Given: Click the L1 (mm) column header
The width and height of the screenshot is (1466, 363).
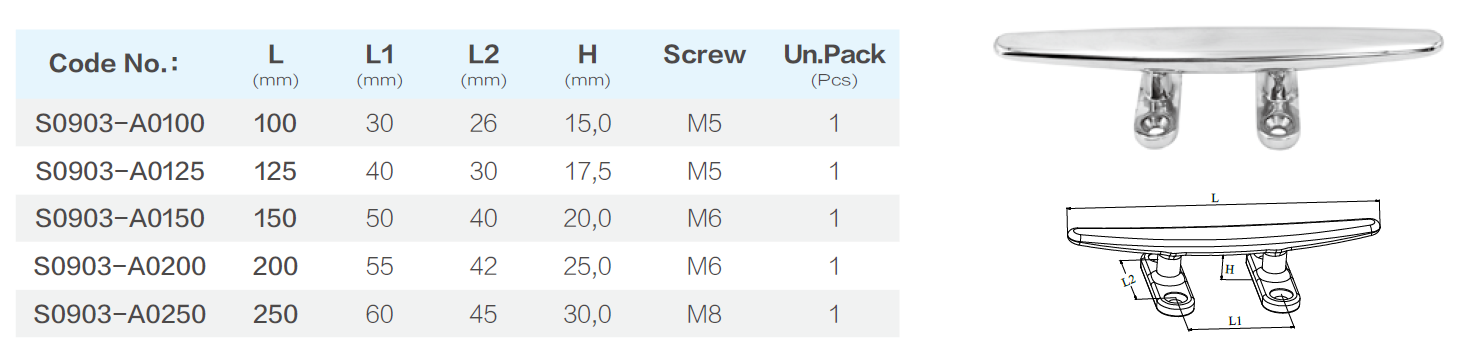Looking at the screenshot, I should coord(379,65).
